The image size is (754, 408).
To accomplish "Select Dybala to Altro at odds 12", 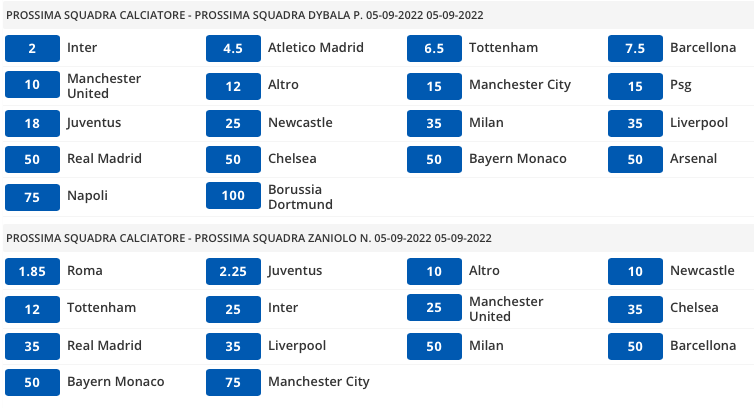I will click(233, 85).
